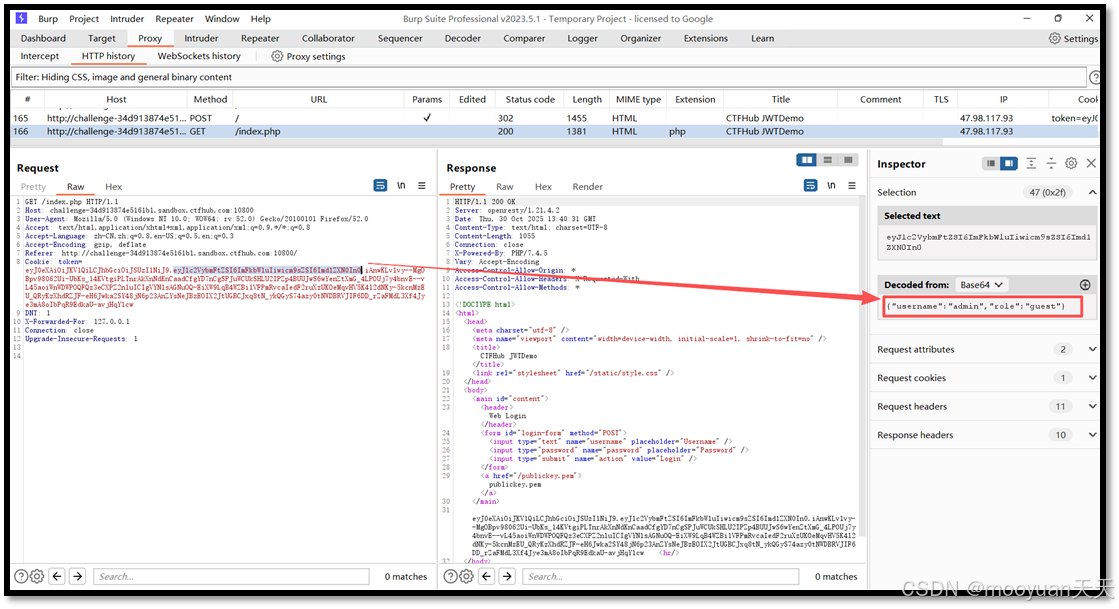Open Inspector settings gear
The height and width of the screenshot is (609, 1119).
coord(1071,163)
